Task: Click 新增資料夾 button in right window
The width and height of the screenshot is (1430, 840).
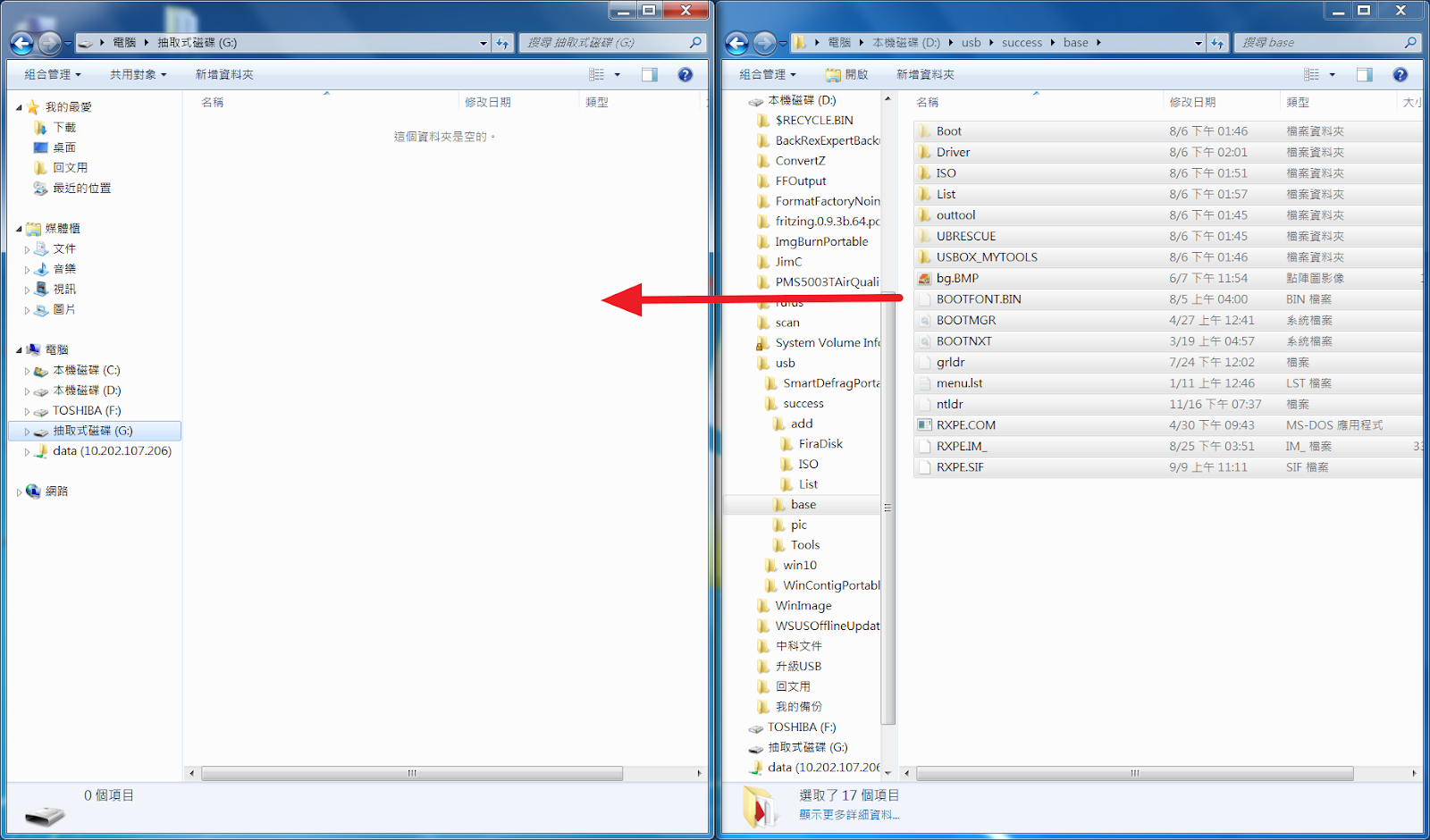Action: click(x=925, y=75)
